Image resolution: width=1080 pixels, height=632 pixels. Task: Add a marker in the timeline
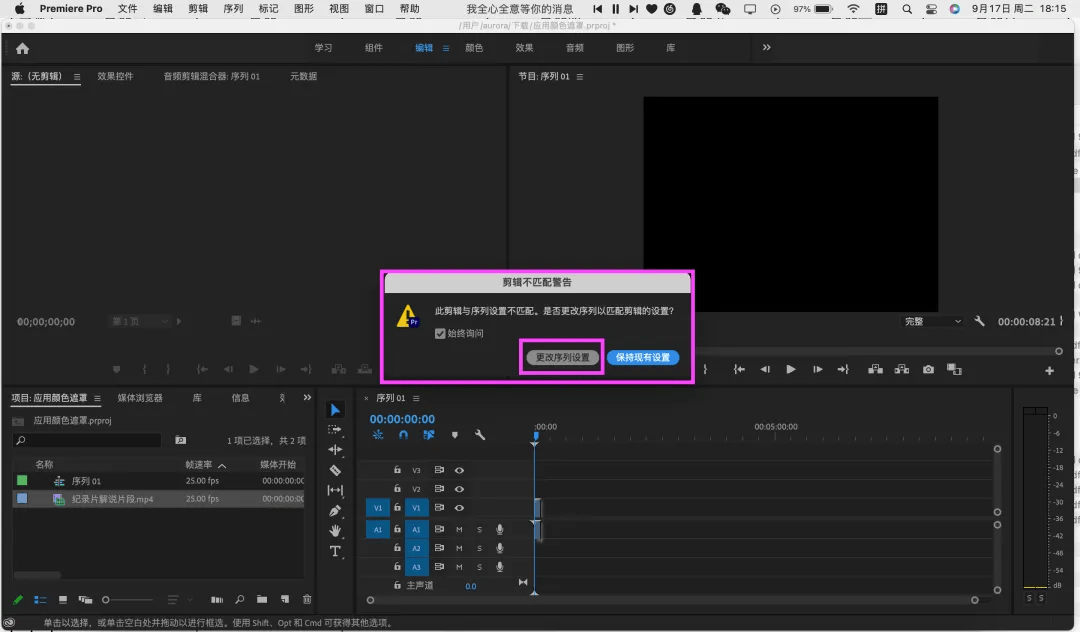(x=455, y=434)
